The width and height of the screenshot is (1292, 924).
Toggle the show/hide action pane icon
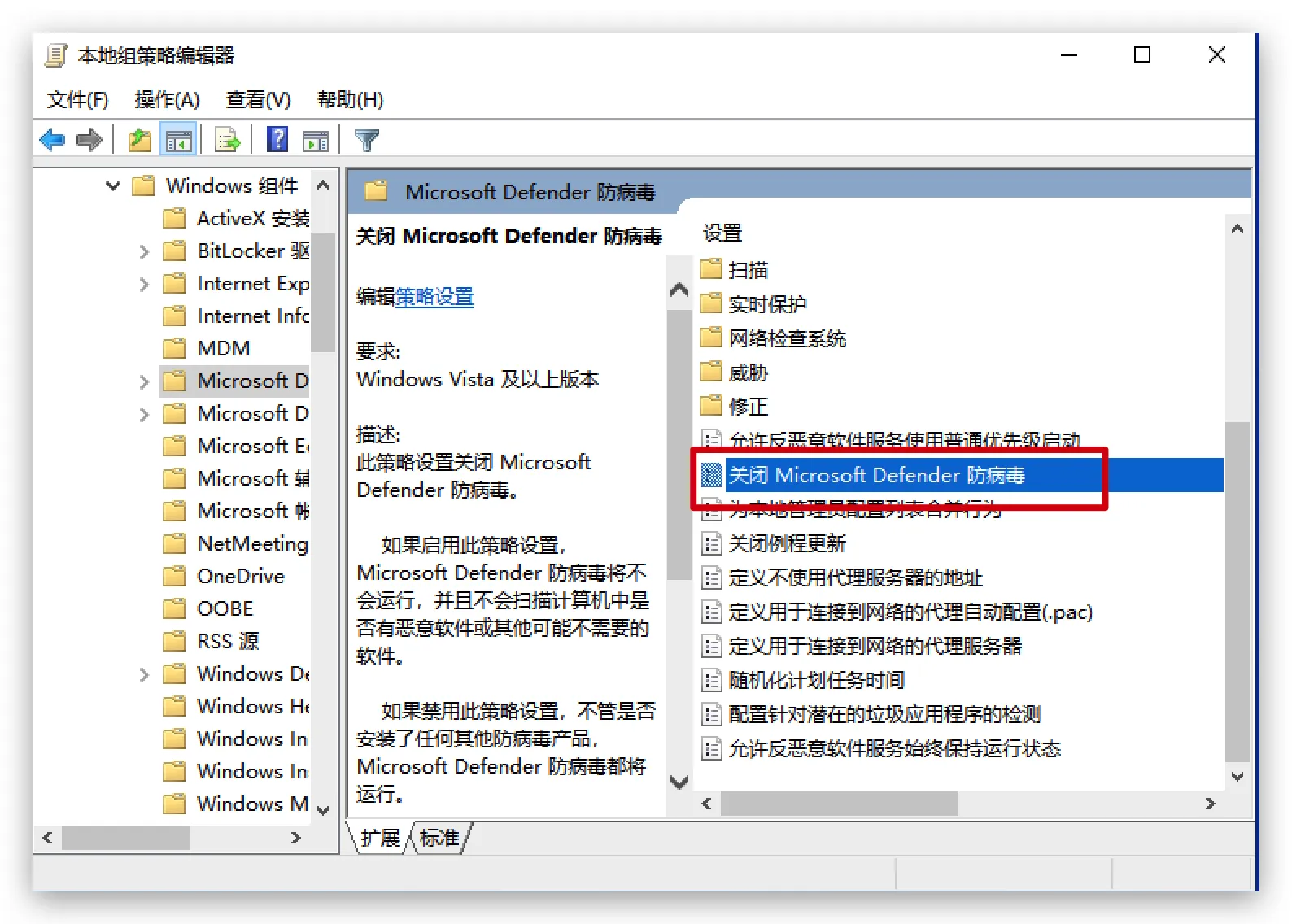tap(316, 141)
